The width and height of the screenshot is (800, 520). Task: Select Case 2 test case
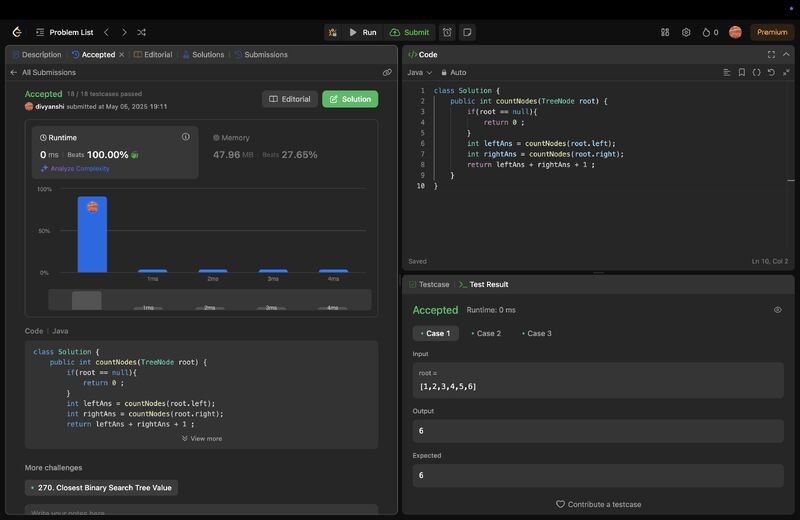coord(486,333)
